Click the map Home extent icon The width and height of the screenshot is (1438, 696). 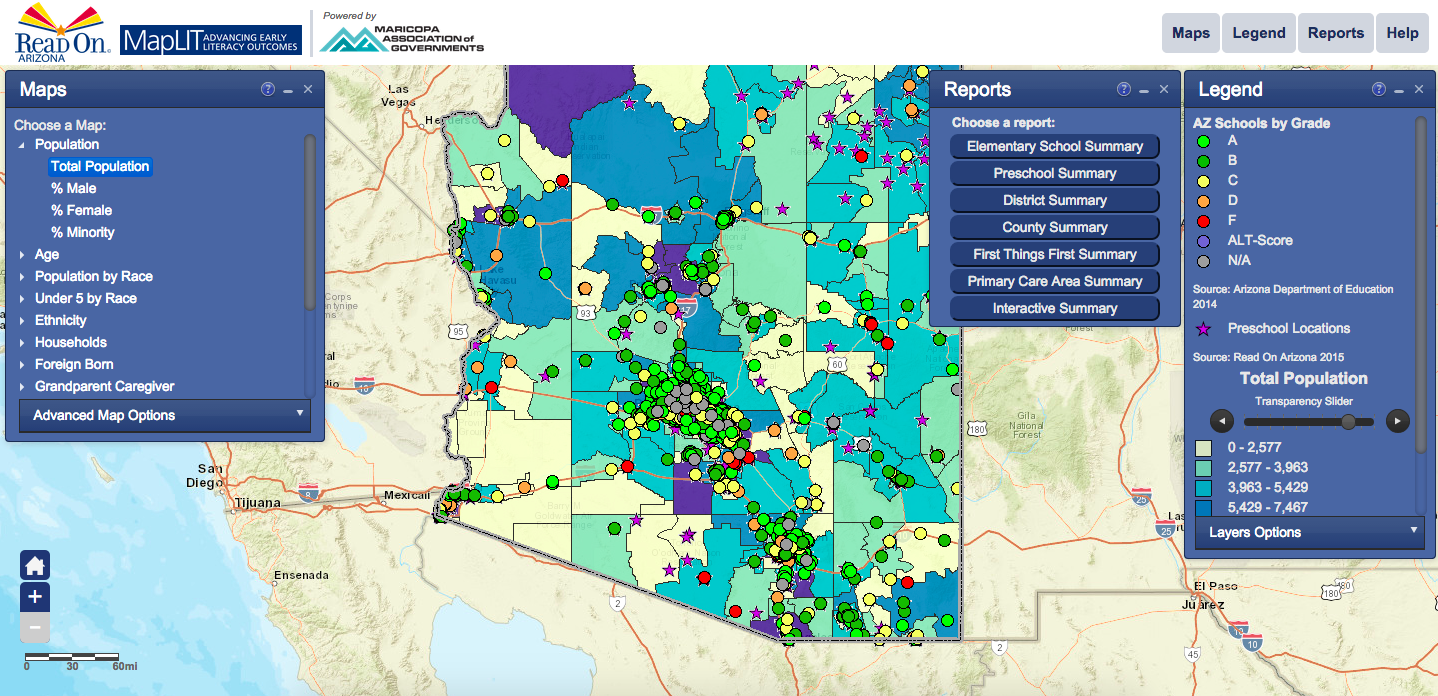(x=35, y=566)
